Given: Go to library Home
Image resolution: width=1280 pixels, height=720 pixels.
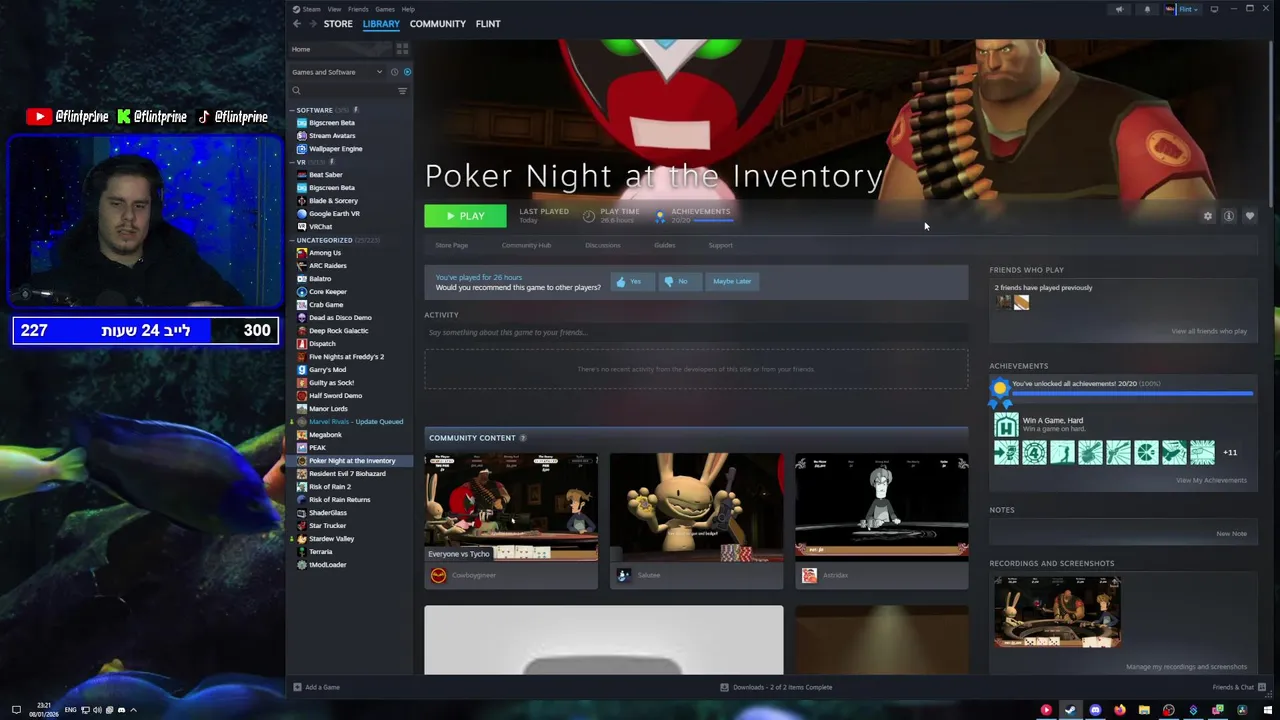Looking at the screenshot, I should pyautogui.click(x=339, y=49).
